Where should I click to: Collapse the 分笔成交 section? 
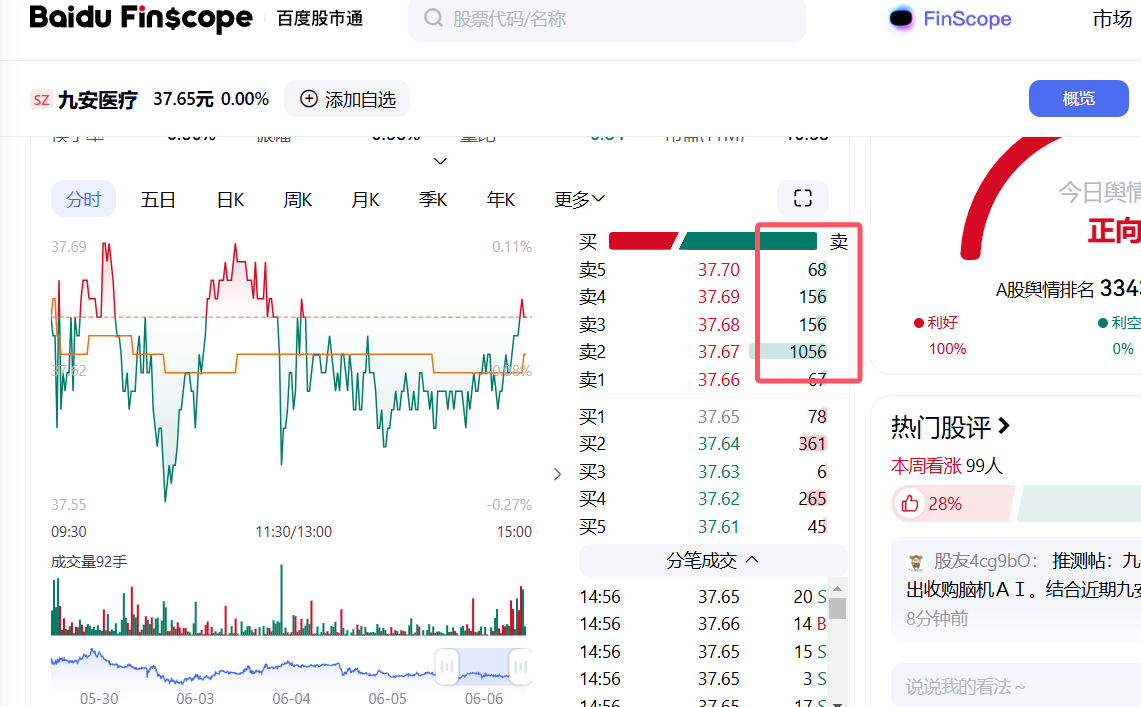coord(712,560)
